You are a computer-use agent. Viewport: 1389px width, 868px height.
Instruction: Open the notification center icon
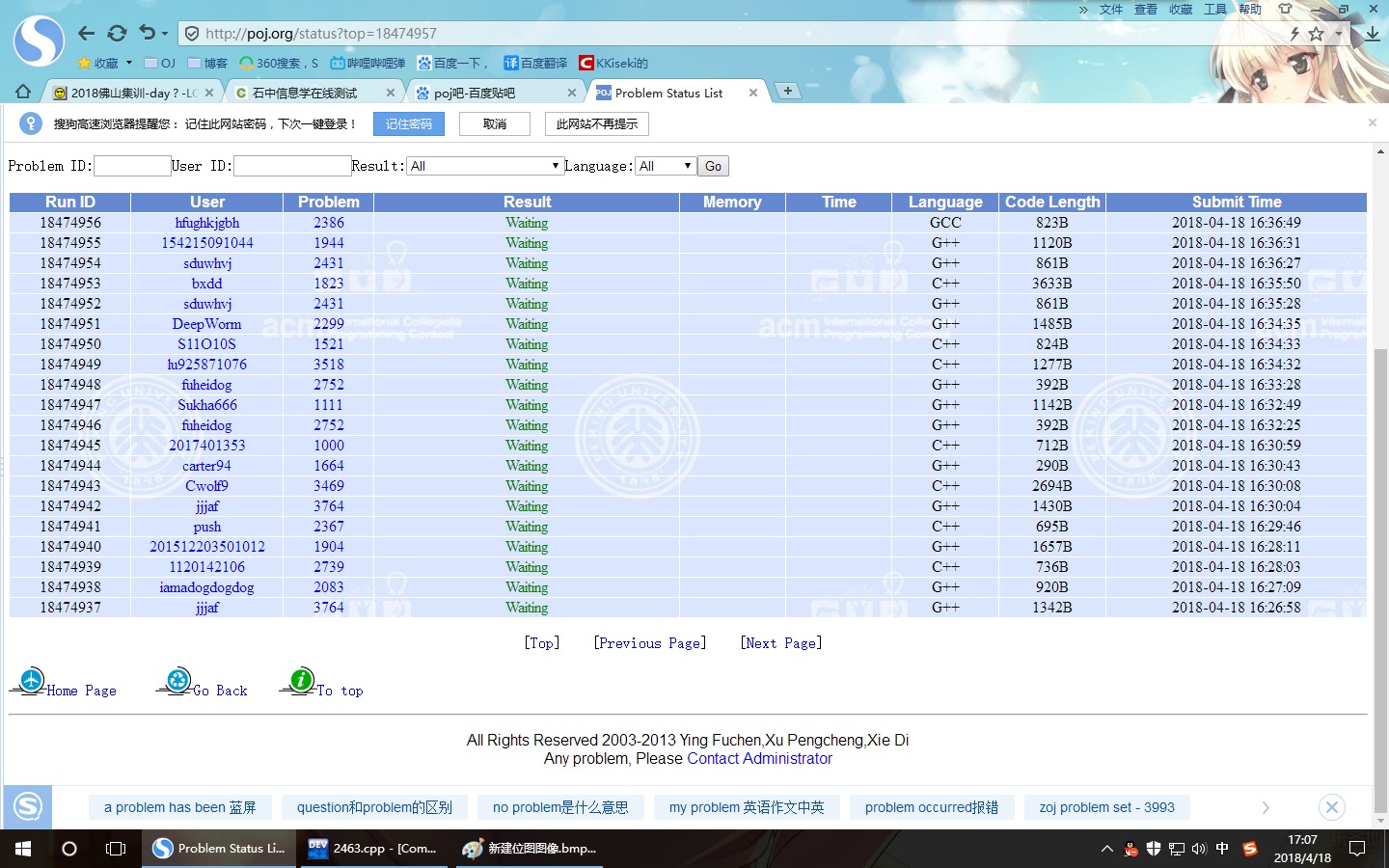1356,849
